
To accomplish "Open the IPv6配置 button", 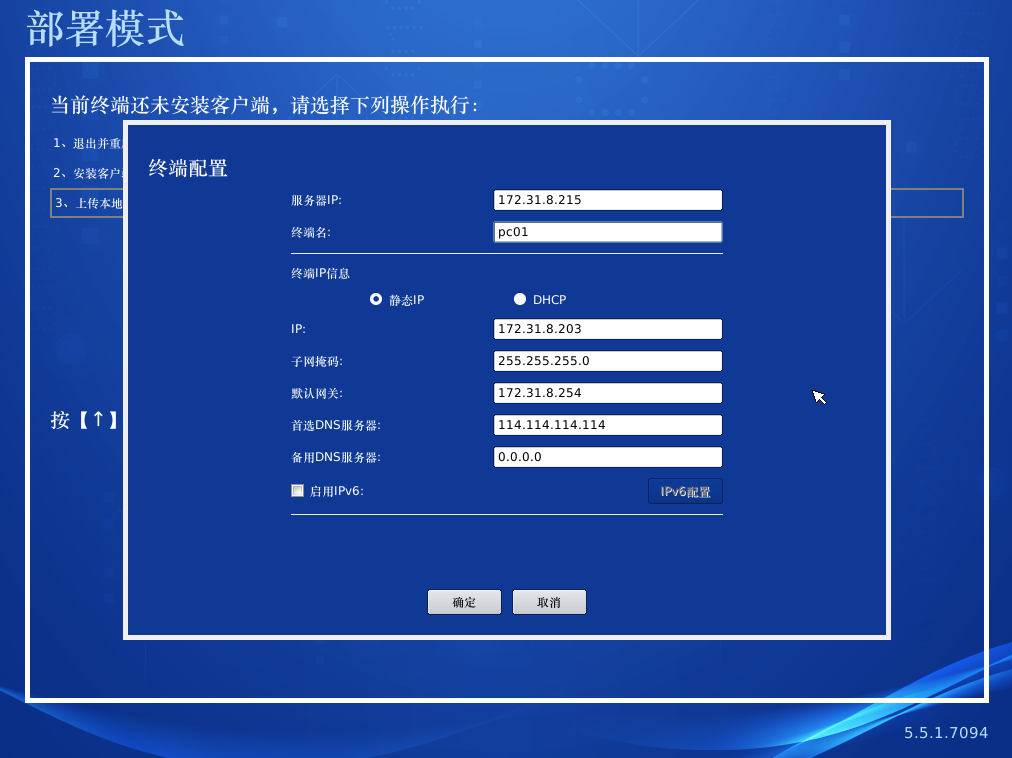I will tap(685, 491).
